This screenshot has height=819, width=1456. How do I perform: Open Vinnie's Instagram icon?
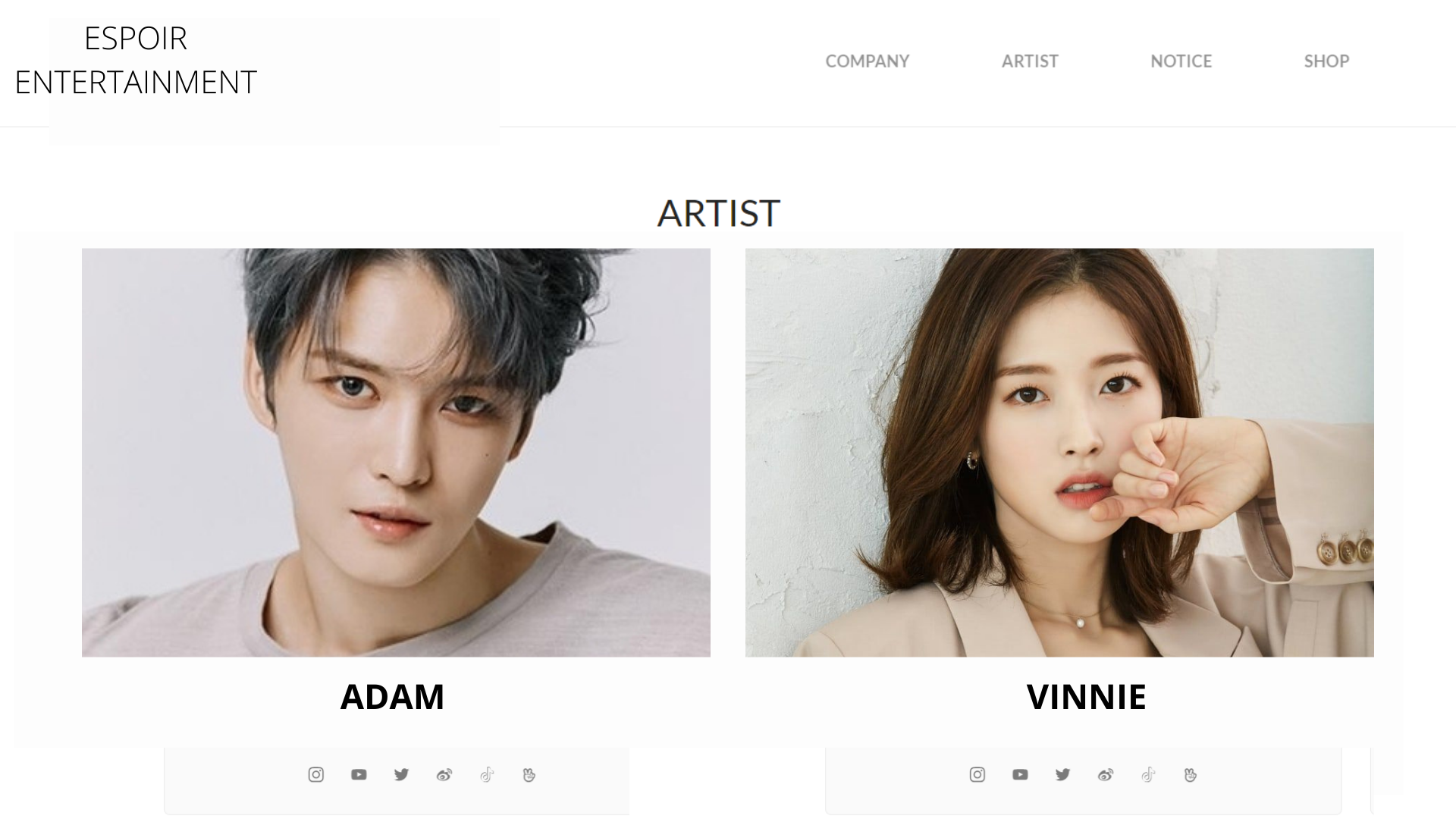[x=977, y=774]
